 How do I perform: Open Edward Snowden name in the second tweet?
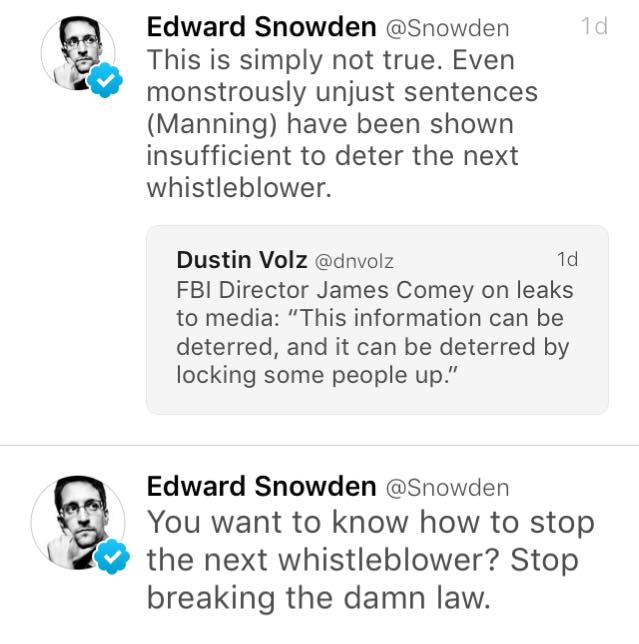coord(262,486)
